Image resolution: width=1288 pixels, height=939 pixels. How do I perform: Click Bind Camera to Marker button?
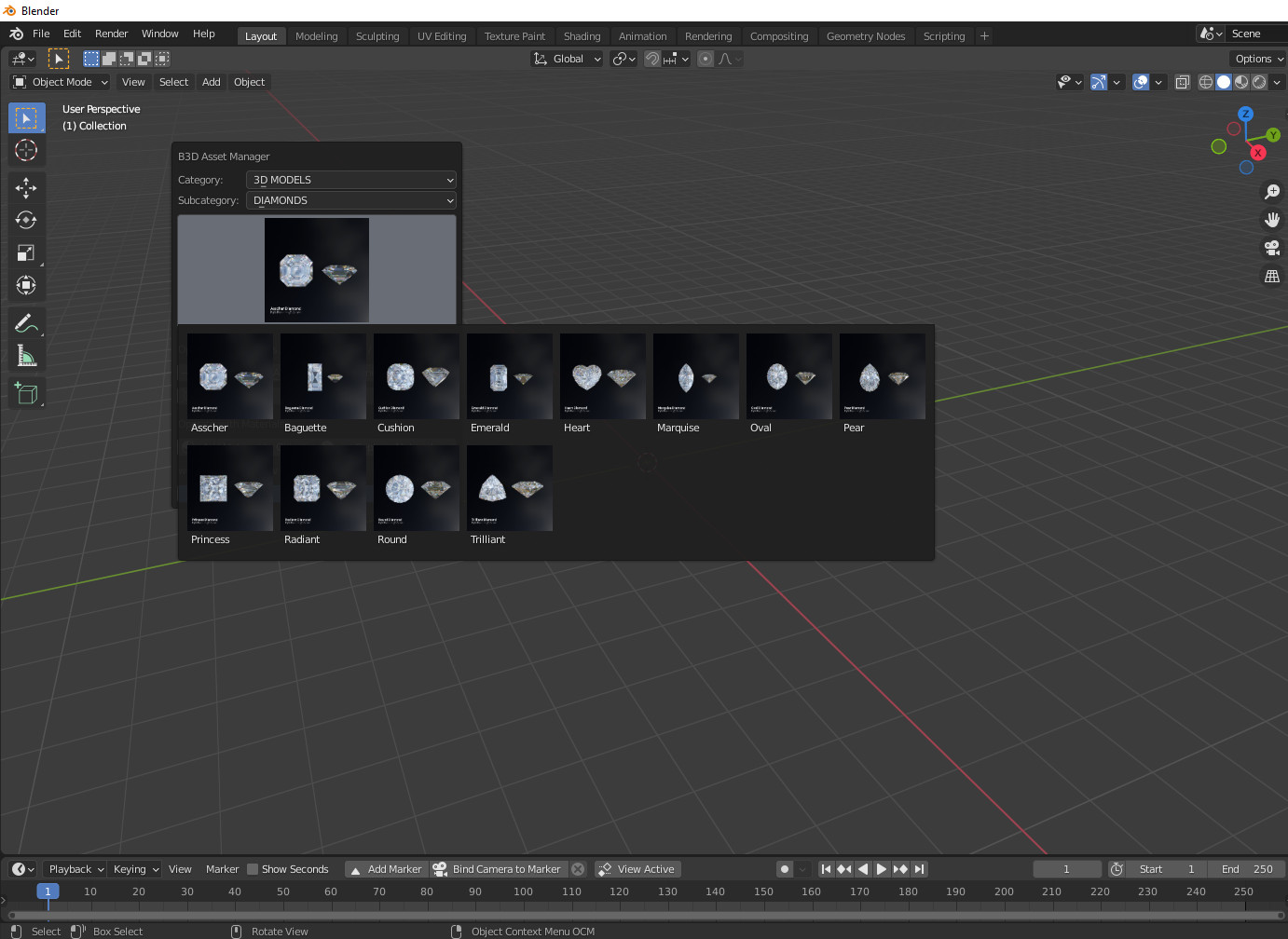(x=498, y=869)
